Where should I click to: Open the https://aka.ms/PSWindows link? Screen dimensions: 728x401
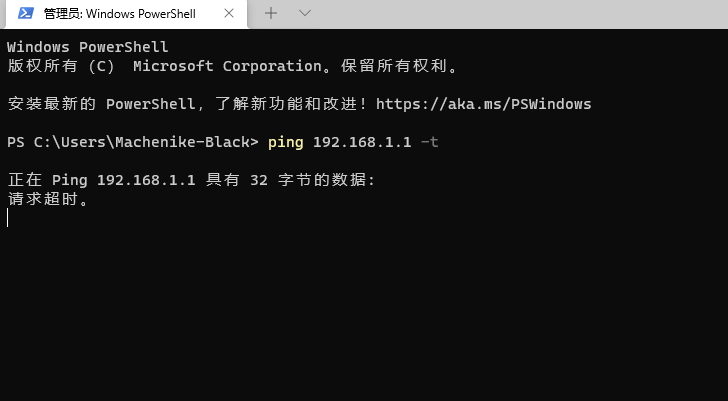point(483,104)
